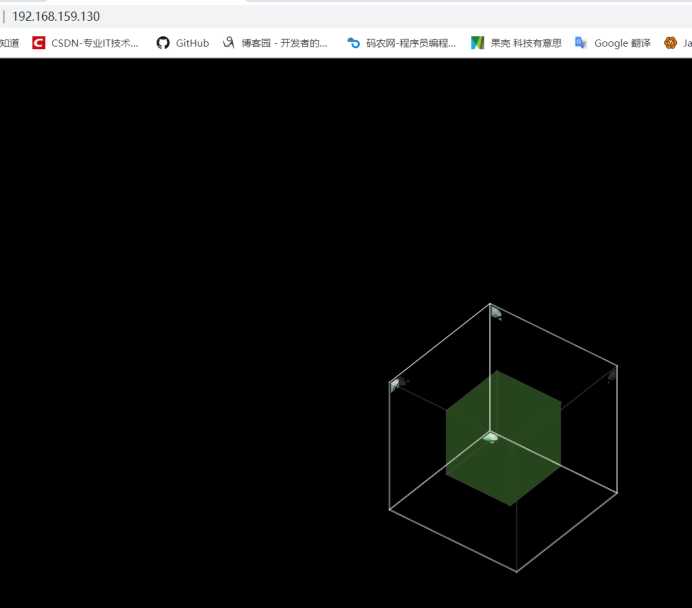Open the 果壳 科技有意思 bookmark
Viewport: 692px width, 608px height.
[x=526, y=43]
